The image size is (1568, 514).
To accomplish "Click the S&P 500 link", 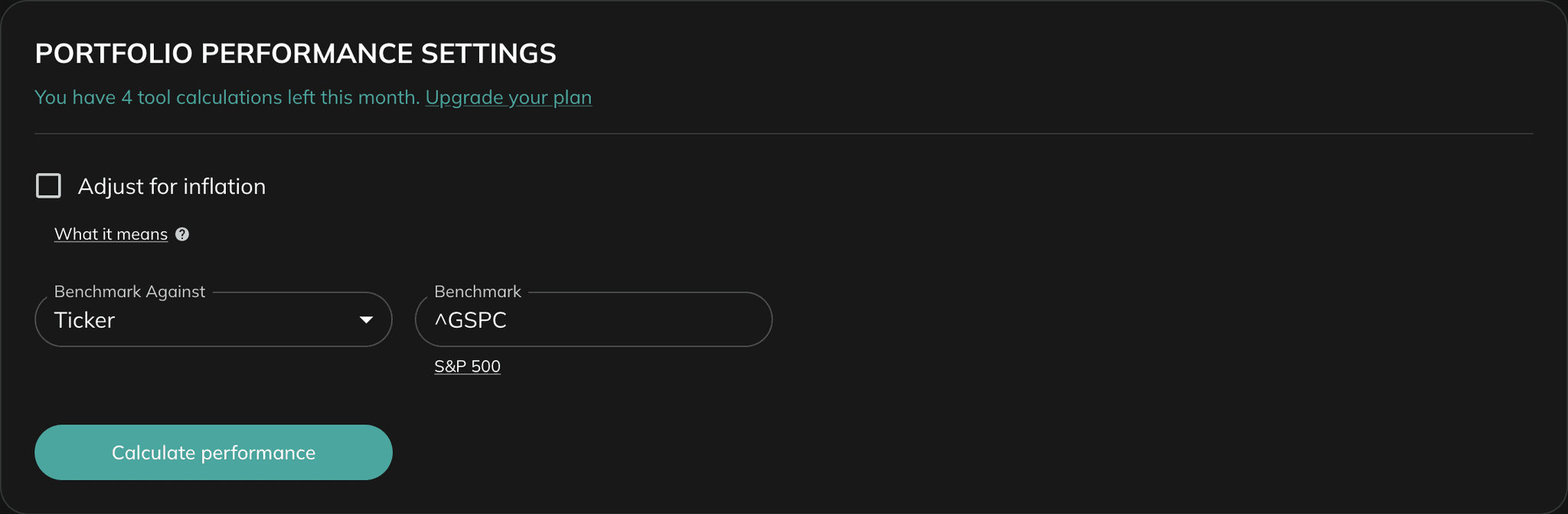I will (x=466, y=365).
